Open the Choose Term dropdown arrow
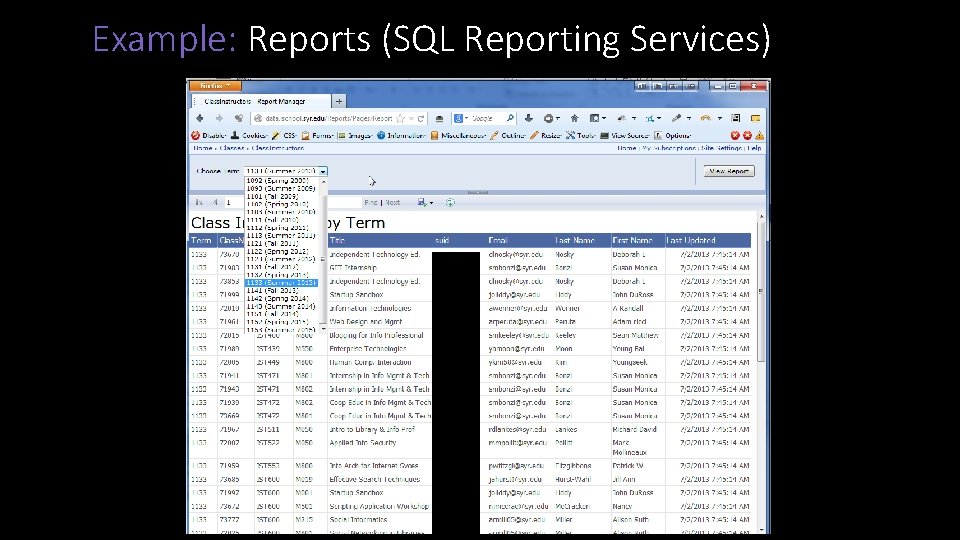The image size is (960, 540). [323, 171]
